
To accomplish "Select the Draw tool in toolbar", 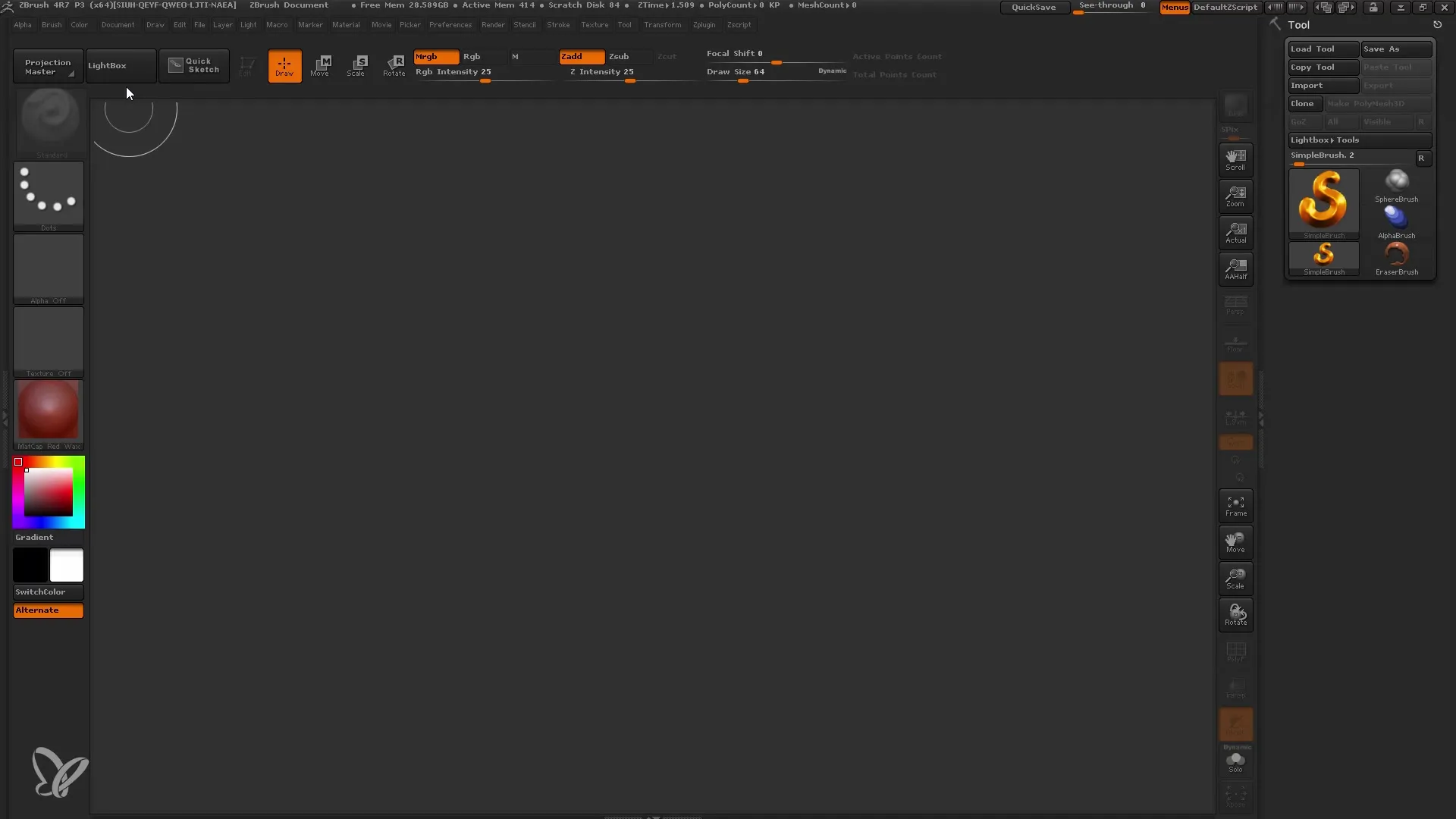I will pos(283,64).
